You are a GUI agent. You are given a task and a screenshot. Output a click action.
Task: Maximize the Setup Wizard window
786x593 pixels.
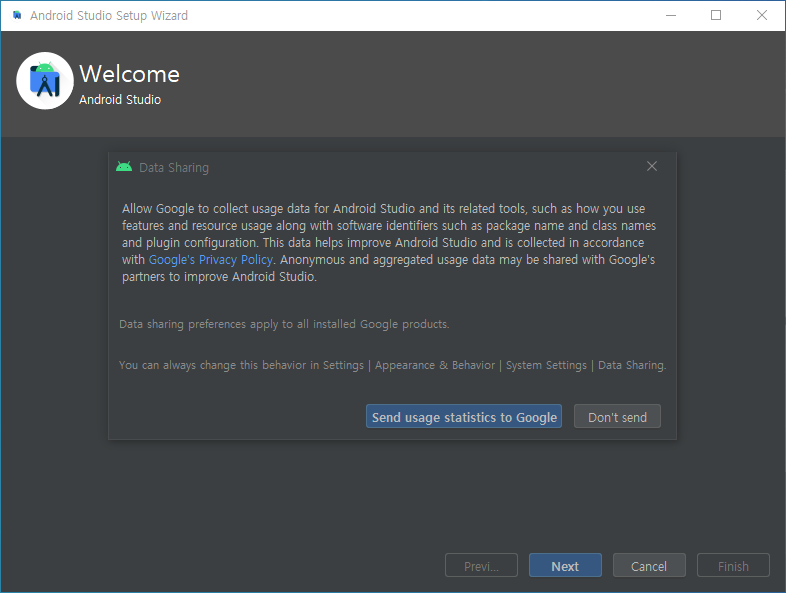click(x=716, y=16)
